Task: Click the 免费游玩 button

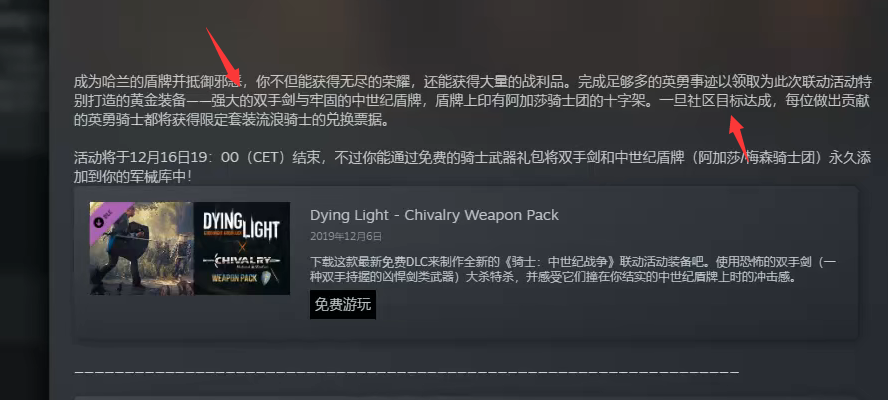Action: pos(343,305)
